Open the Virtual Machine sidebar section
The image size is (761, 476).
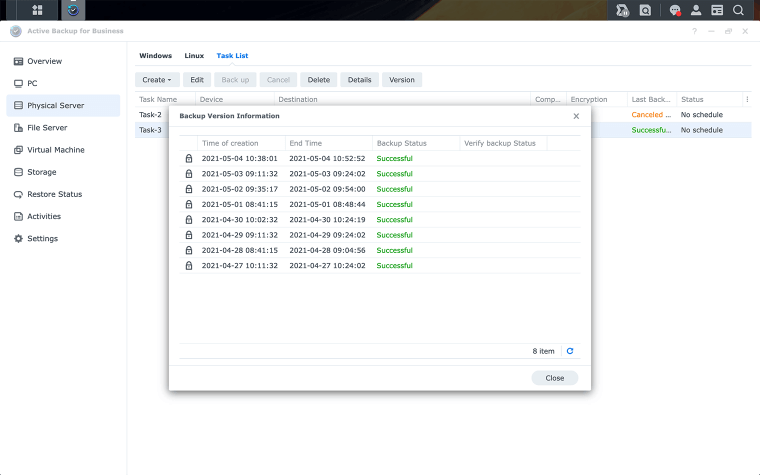(x=56, y=150)
